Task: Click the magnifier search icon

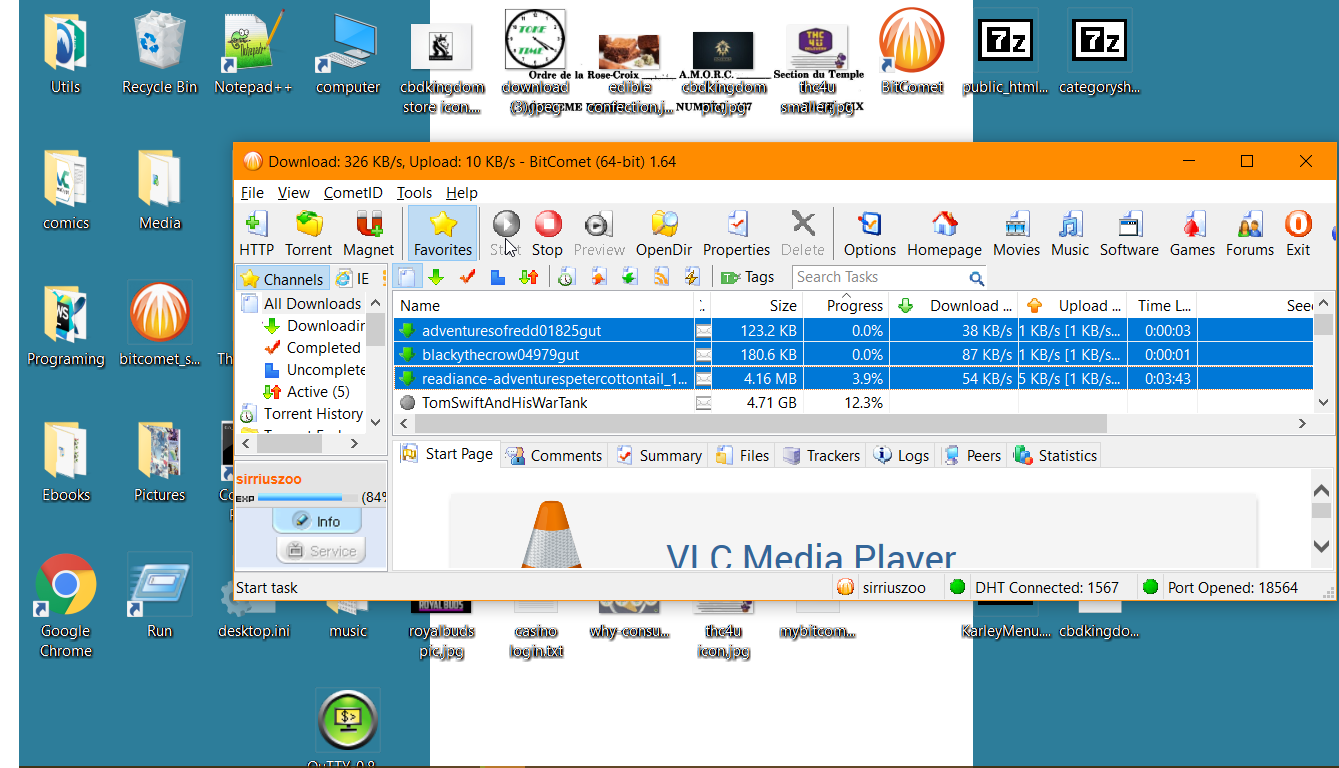Action: [976, 278]
